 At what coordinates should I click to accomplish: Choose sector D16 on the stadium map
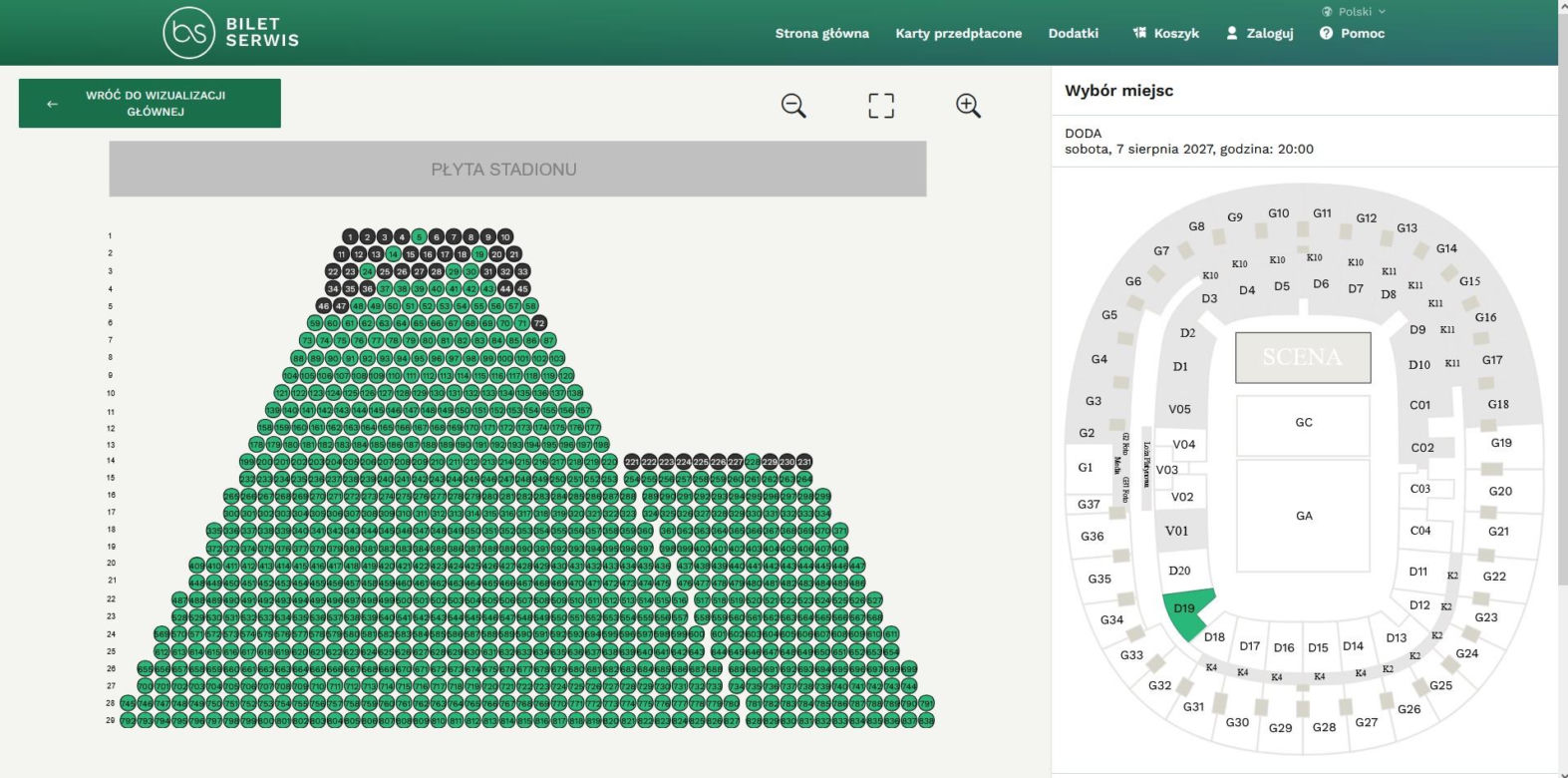pos(1284,647)
